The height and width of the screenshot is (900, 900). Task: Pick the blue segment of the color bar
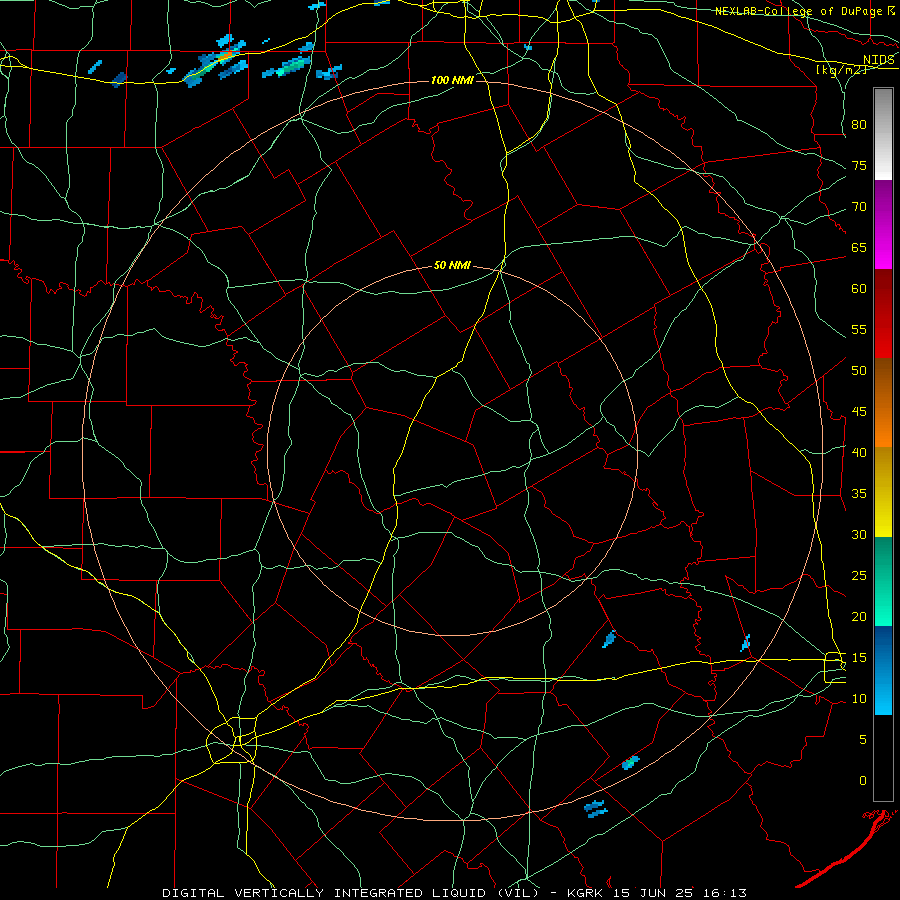click(x=883, y=670)
